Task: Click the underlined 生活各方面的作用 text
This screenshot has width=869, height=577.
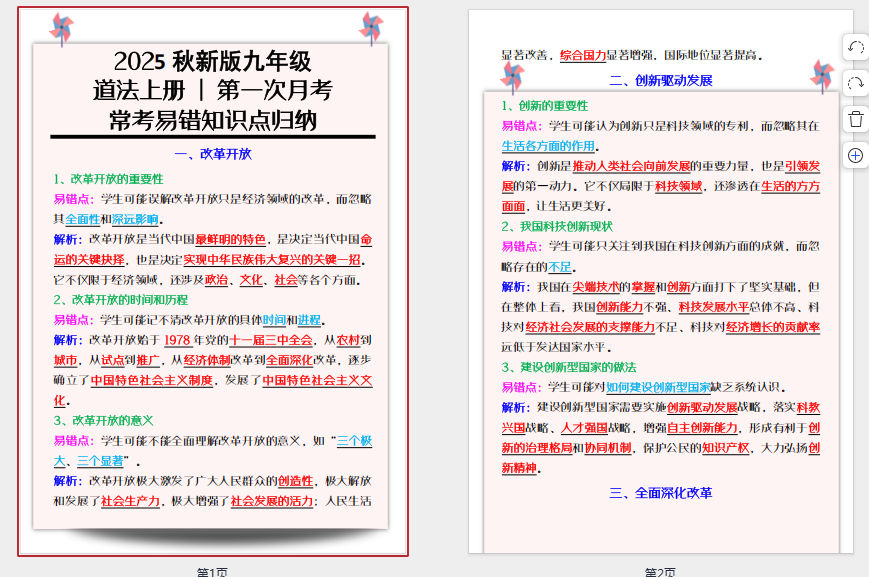Action: [548, 145]
